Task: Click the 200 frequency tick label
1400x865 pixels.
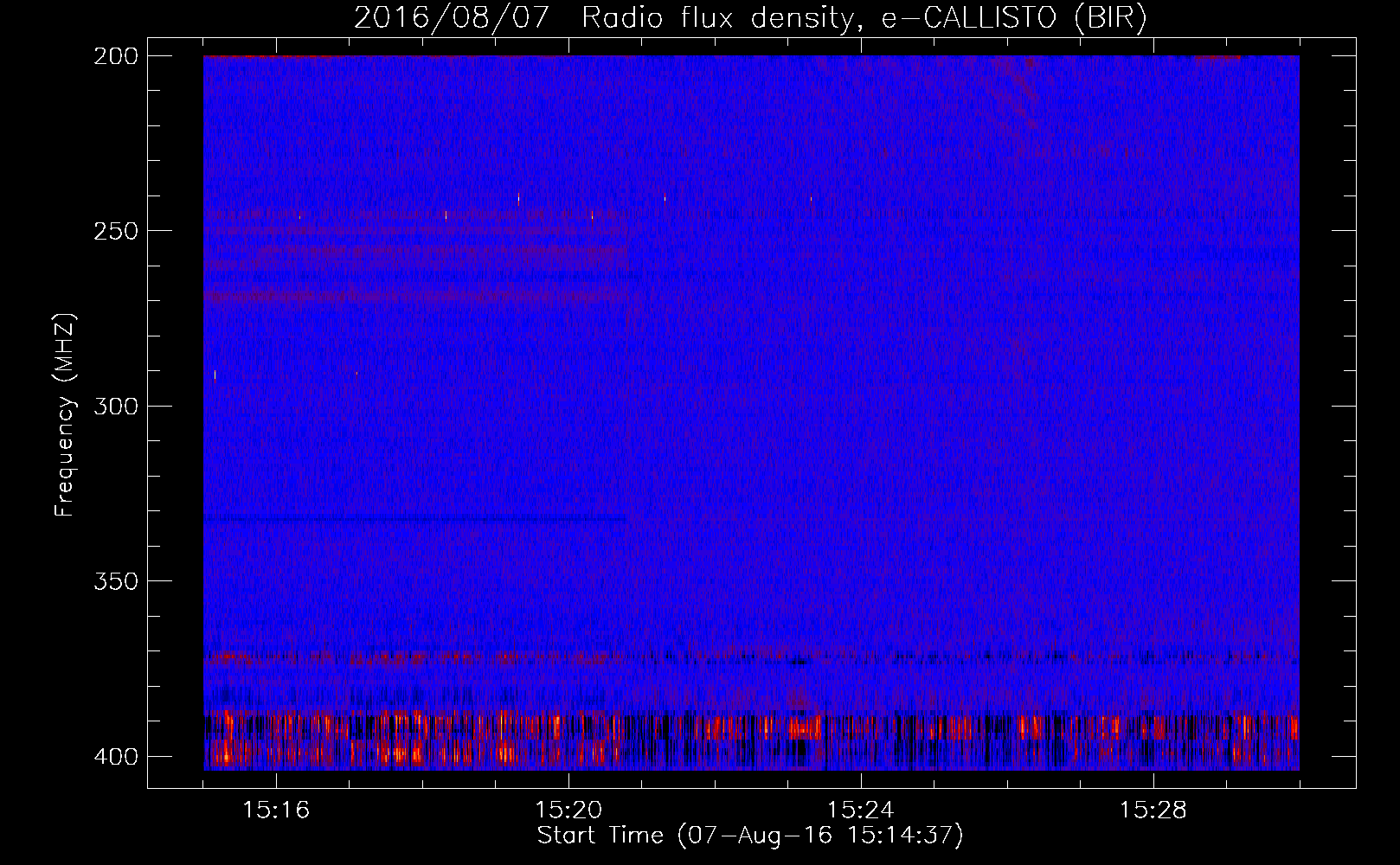Action: tap(115, 56)
